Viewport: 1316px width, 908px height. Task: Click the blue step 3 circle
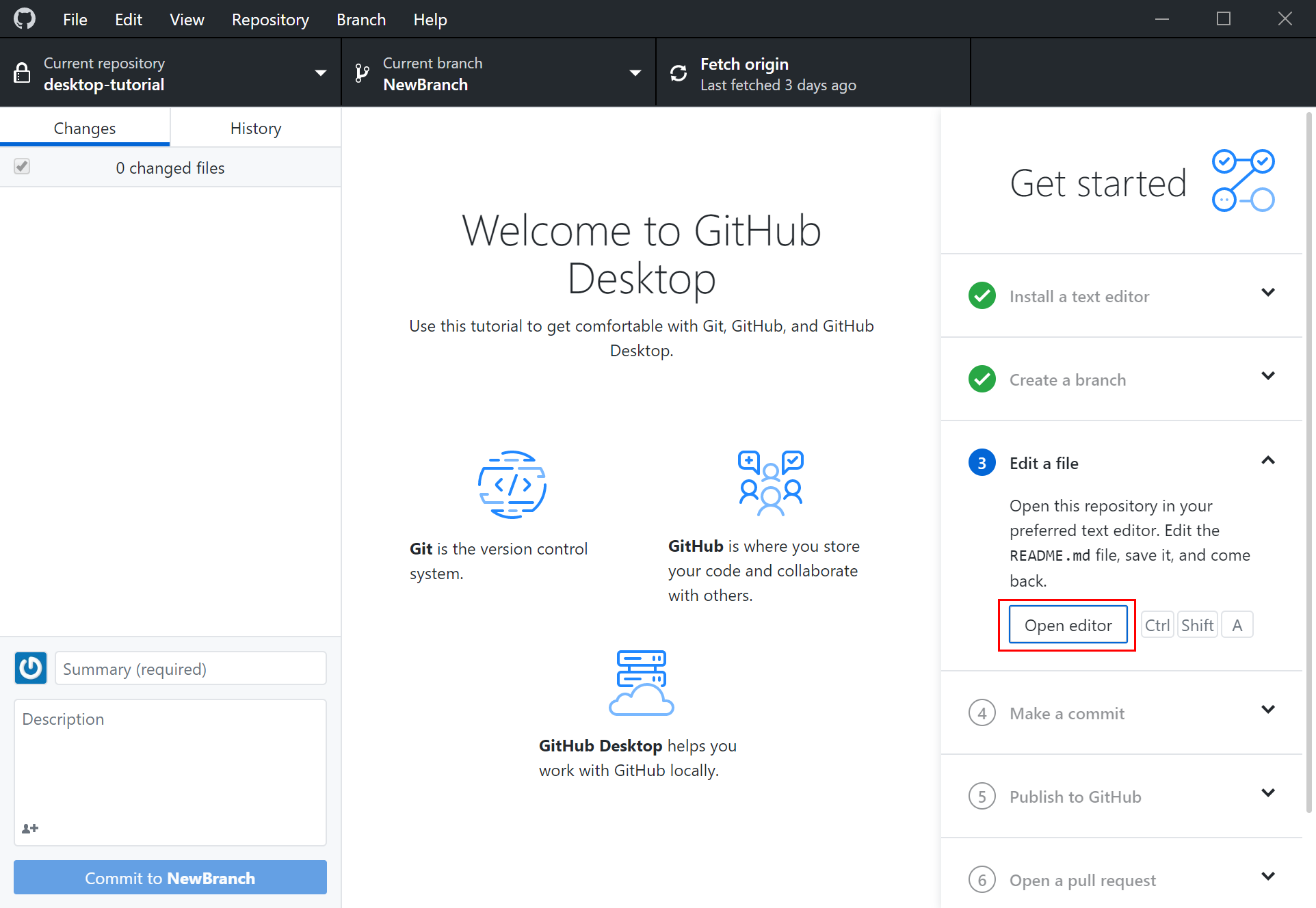[982, 463]
